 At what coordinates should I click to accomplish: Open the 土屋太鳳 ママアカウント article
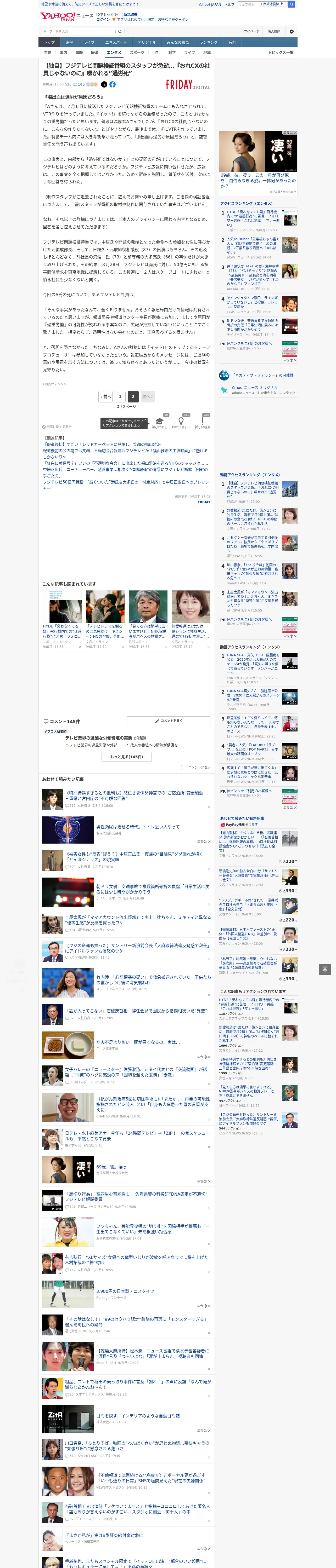coord(138,920)
